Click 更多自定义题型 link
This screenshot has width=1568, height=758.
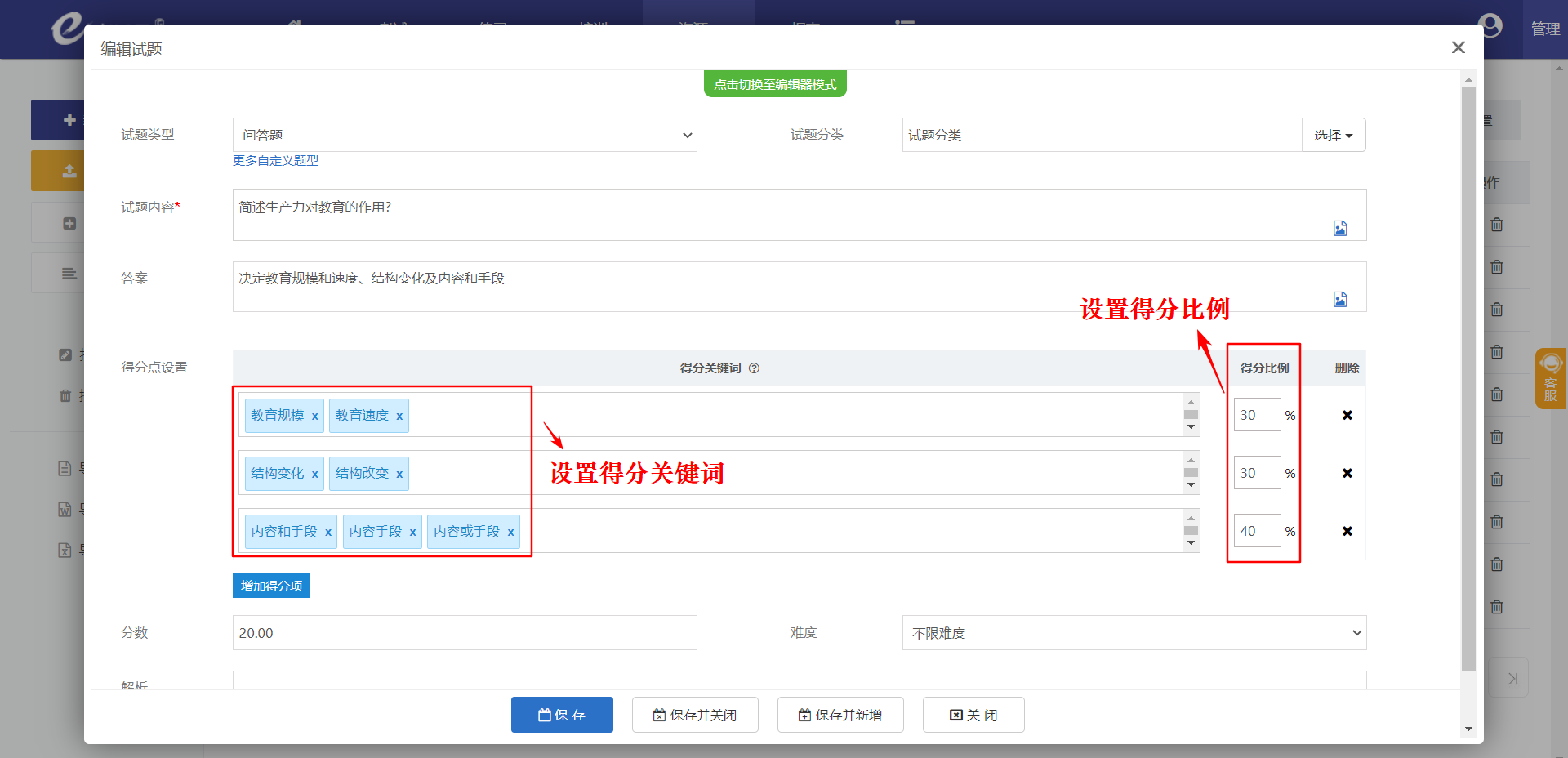tap(275, 161)
